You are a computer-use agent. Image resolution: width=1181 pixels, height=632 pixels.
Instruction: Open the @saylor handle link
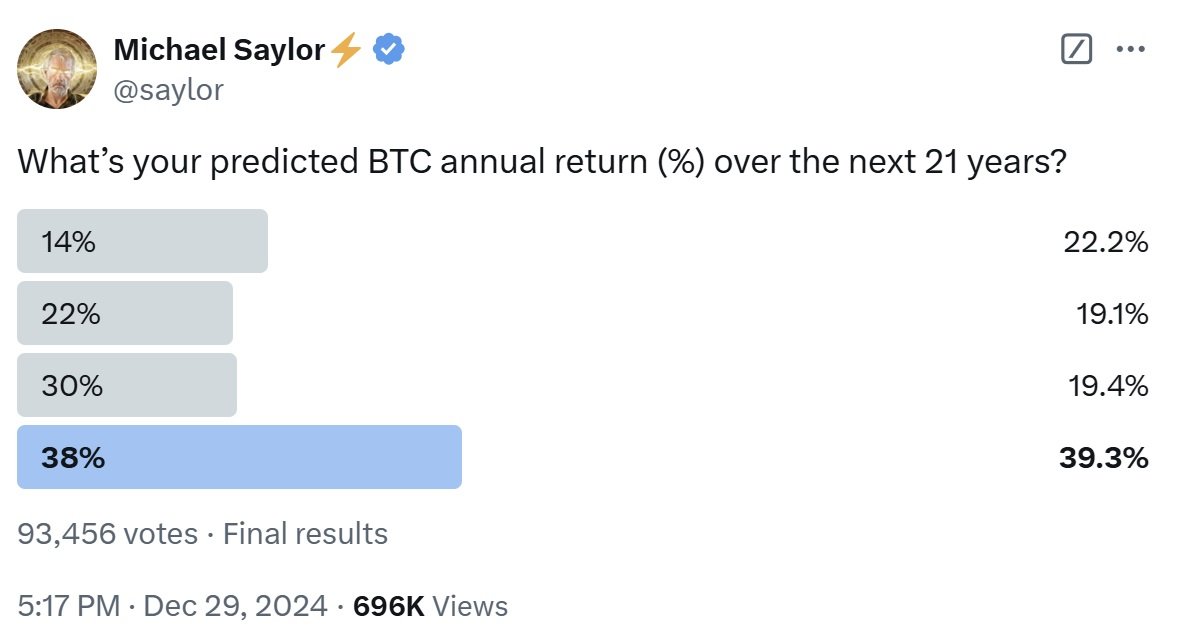point(169,89)
